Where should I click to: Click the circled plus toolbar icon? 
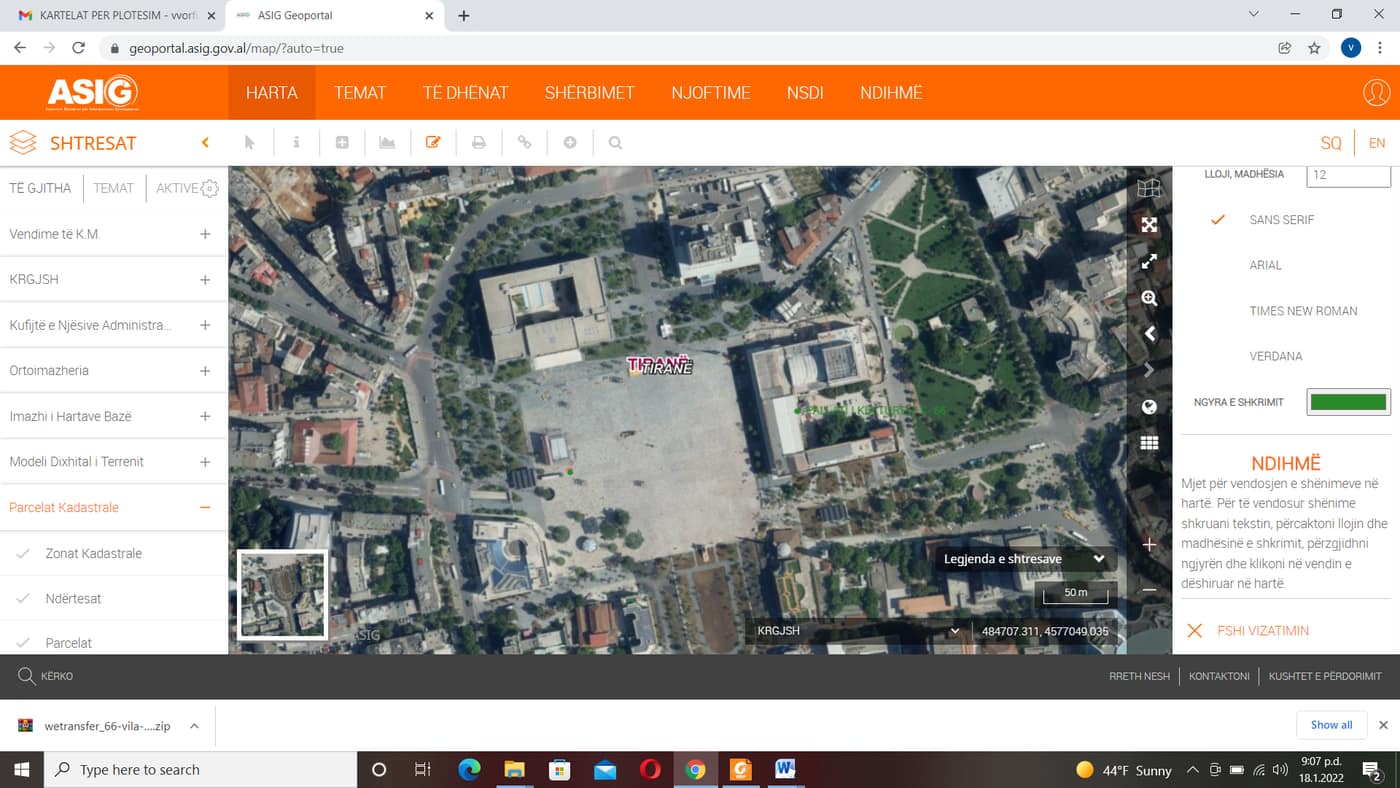point(570,143)
